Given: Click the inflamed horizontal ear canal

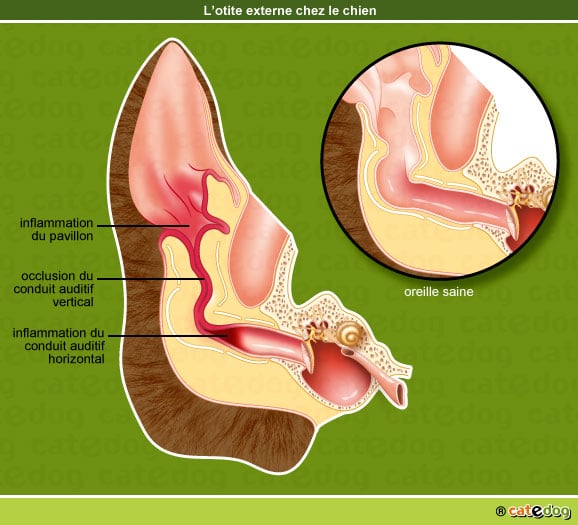Looking at the screenshot, I should pyautogui.click(x=265, y=341).
